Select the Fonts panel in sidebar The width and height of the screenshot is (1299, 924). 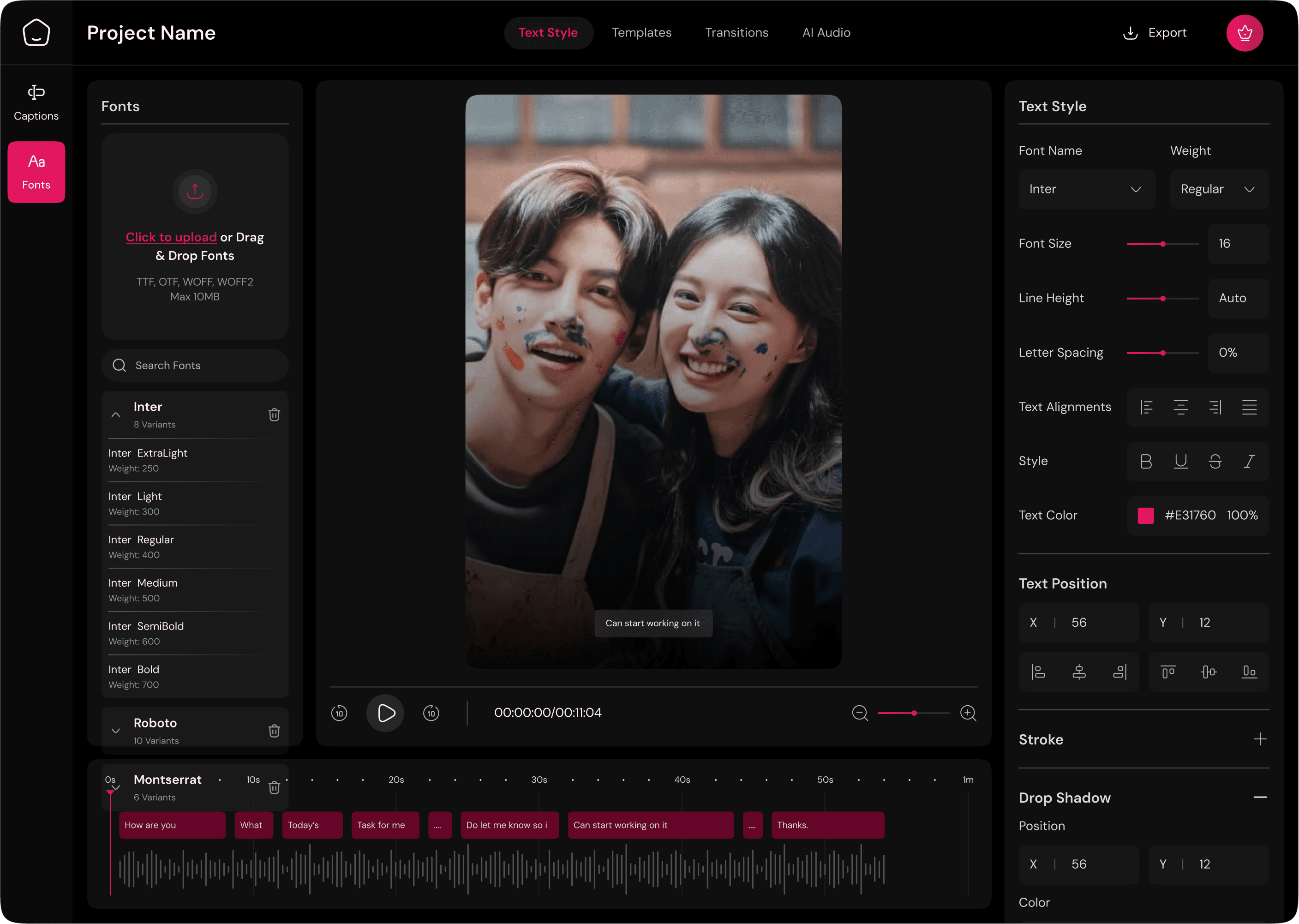tap(36, 172)
